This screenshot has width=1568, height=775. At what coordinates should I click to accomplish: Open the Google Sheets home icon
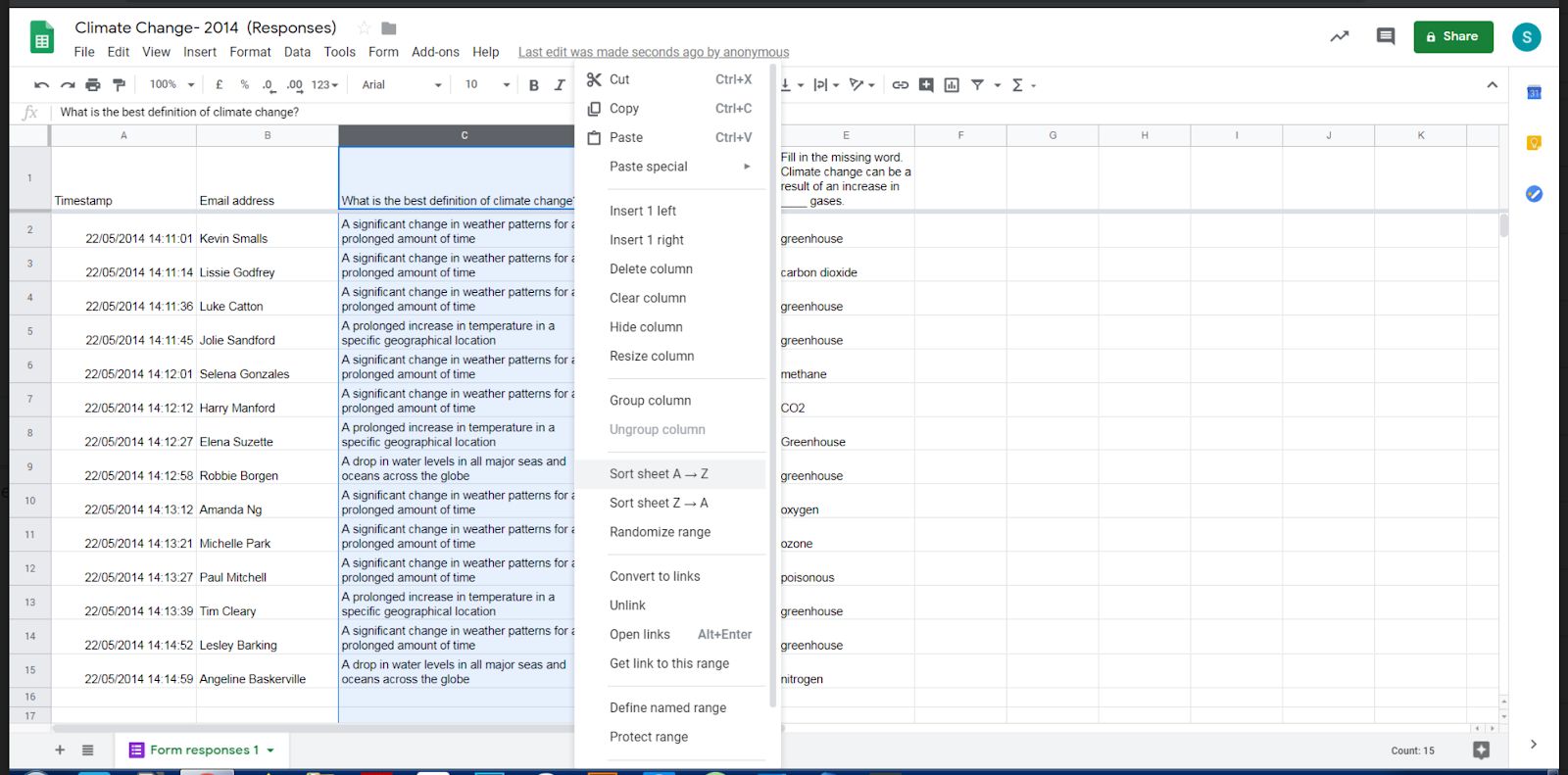[41, 39]
